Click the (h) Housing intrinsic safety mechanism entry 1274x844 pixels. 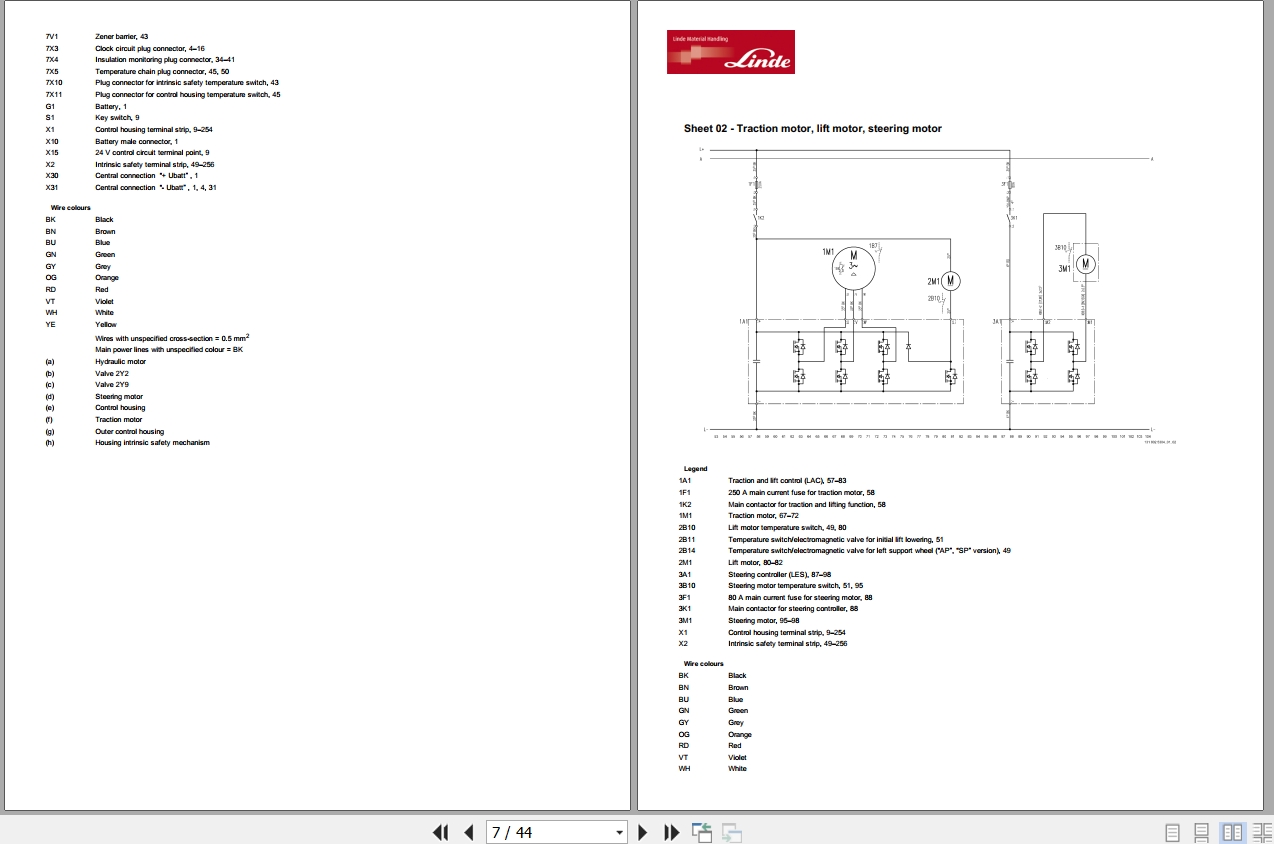(127, 443)
